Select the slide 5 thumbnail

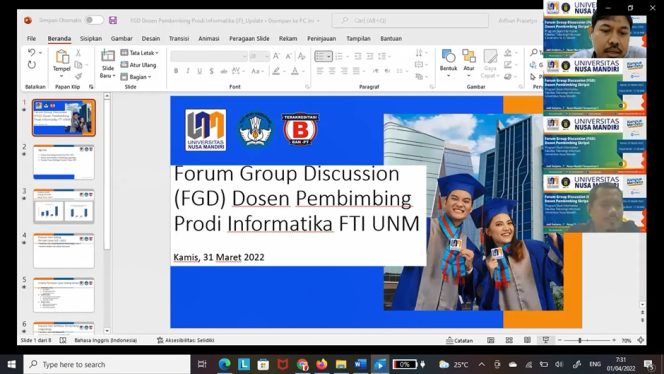point(64,295)
